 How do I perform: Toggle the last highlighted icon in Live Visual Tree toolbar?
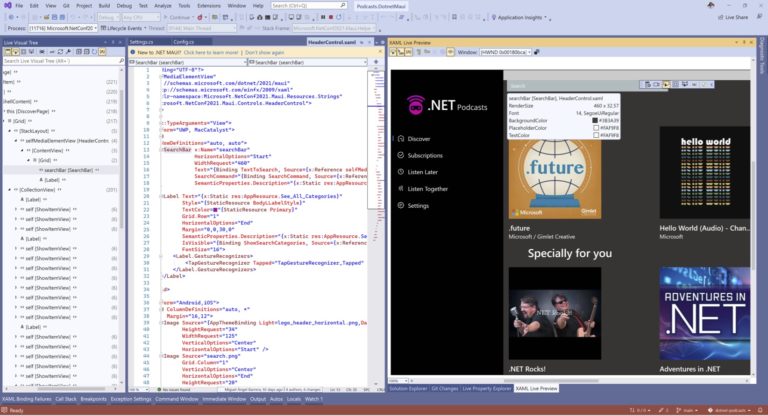click(102, 51)
